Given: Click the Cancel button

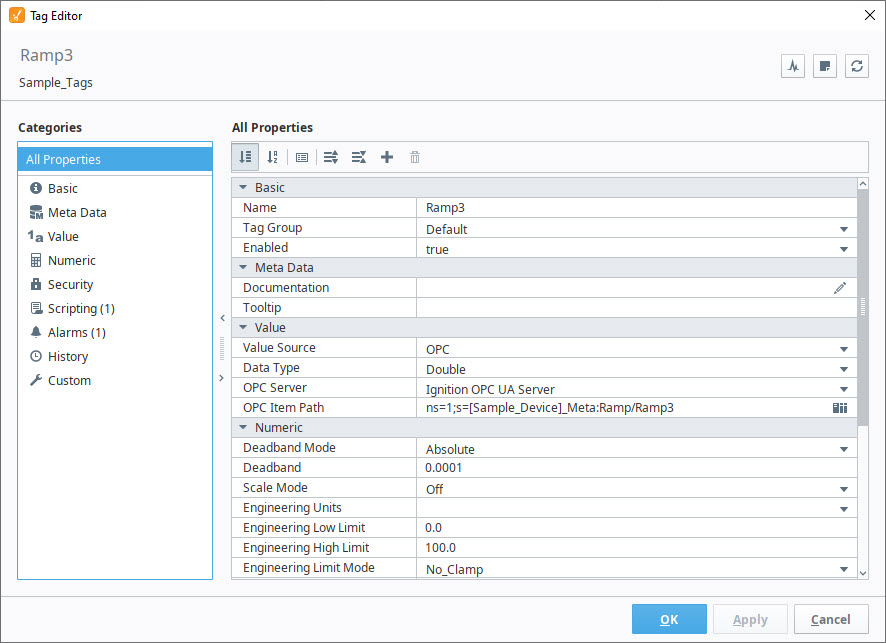Looking at the screenshot, I should [831, 619].
